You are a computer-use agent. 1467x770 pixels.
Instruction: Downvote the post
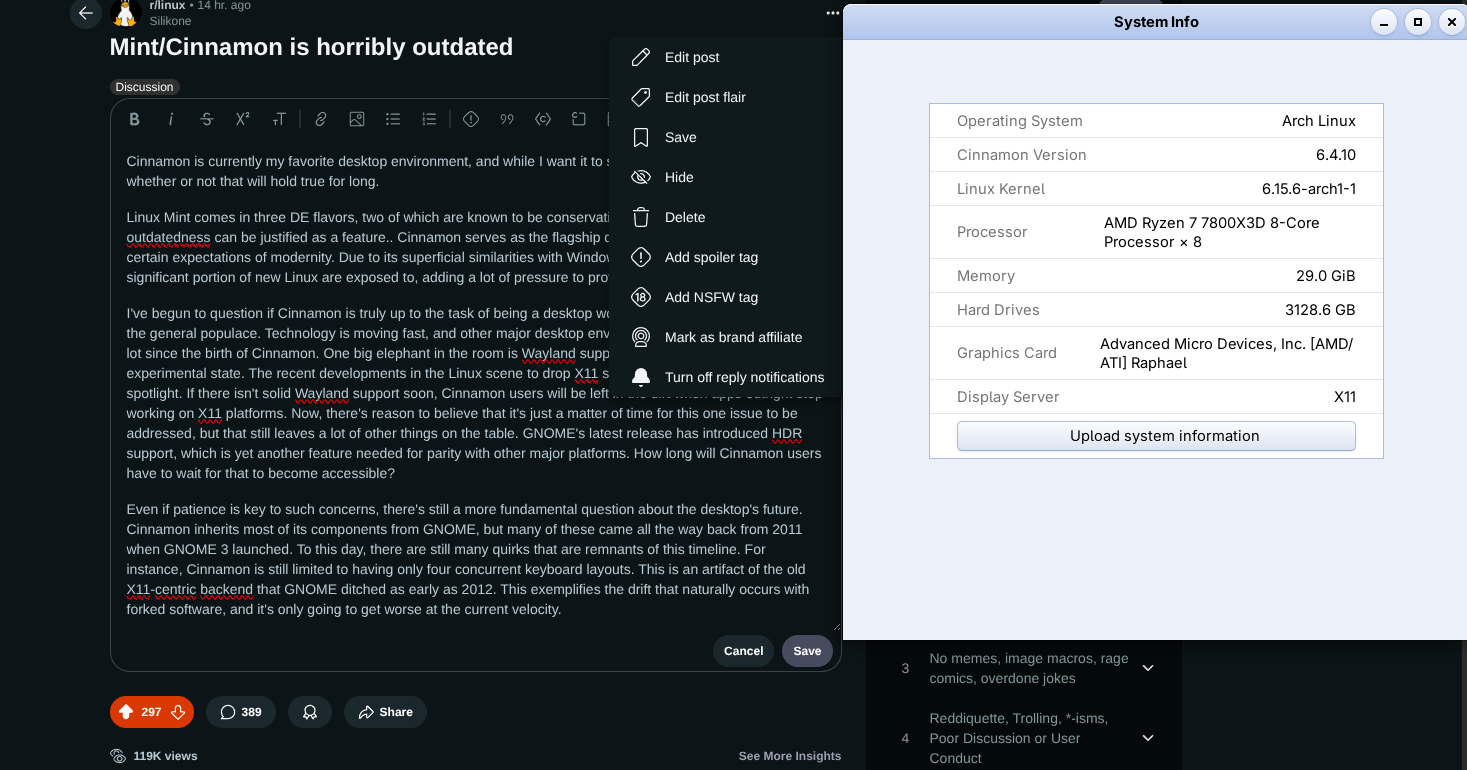coord(178,712)
